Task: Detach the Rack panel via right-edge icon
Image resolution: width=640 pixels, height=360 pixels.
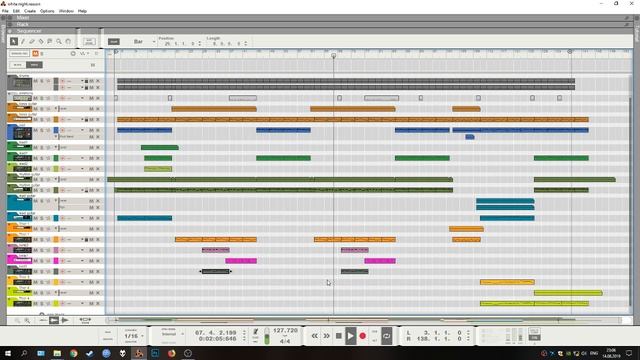Action: click(x=627, y=24)
